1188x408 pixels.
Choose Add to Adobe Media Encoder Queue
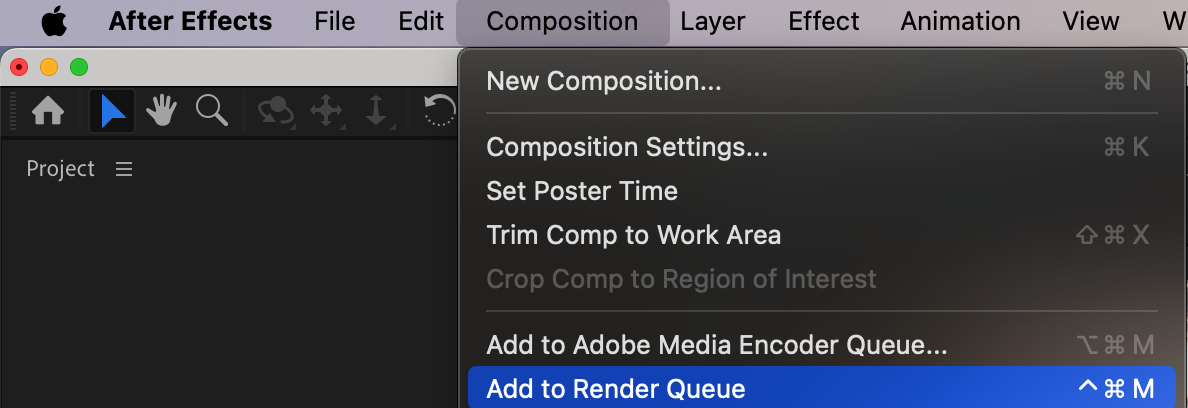tap(716, 345)
